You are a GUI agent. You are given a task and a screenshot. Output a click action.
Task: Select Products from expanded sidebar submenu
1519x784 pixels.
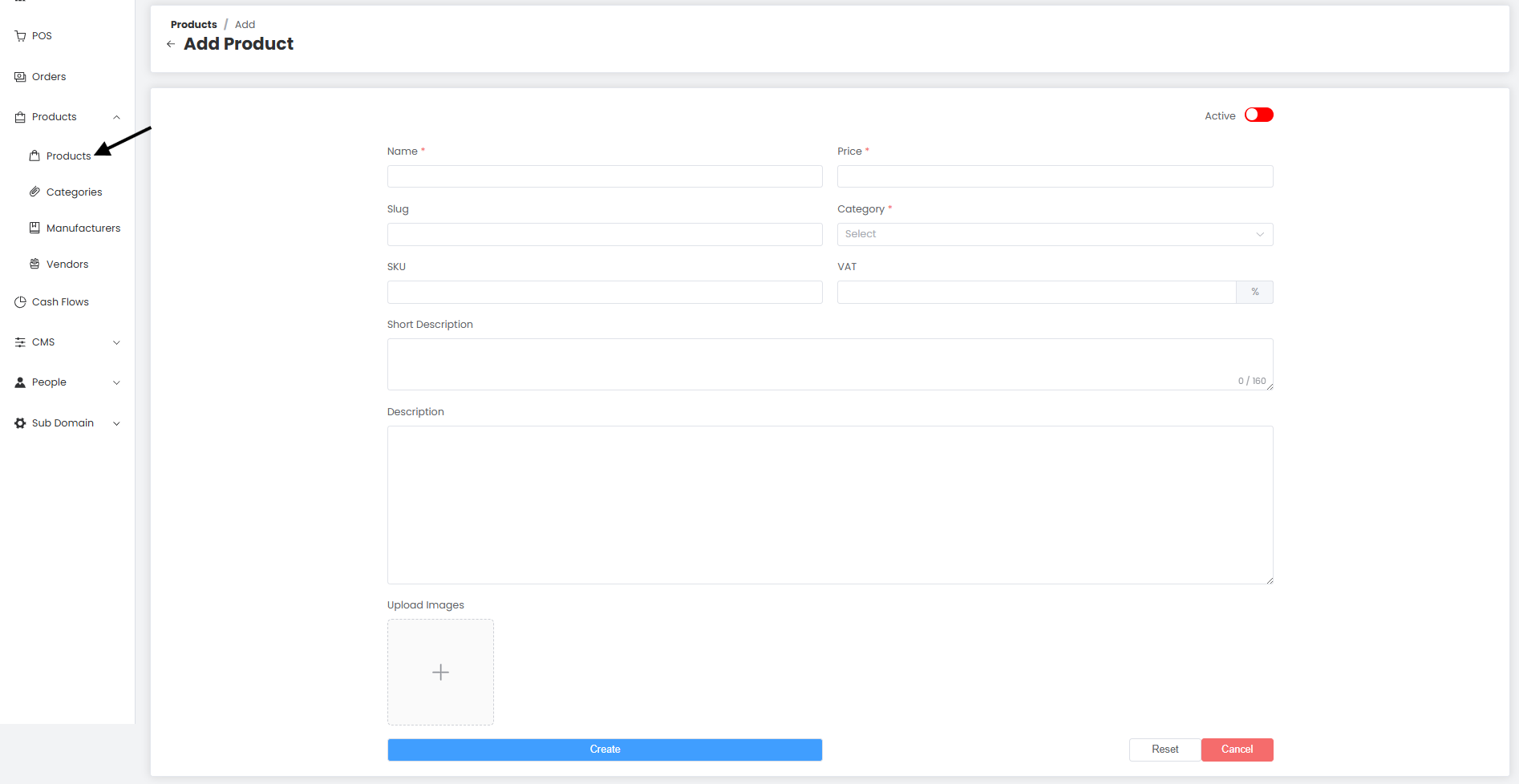pyautogui.click(x=69, y=156)
